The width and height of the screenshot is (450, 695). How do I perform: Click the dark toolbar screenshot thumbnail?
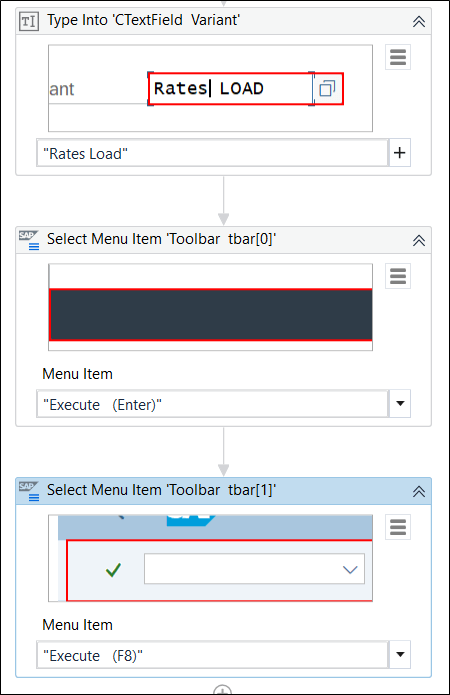211,315
